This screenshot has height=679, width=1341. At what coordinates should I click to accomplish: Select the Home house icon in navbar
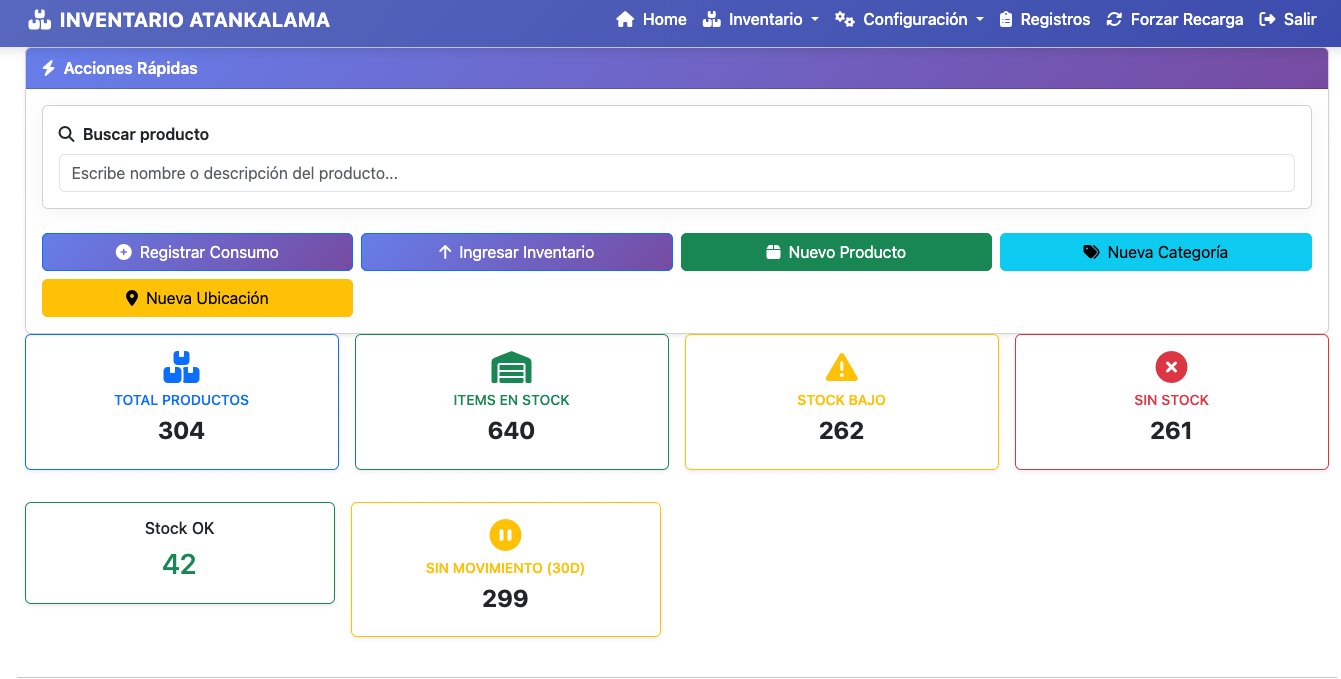(625, 19)
